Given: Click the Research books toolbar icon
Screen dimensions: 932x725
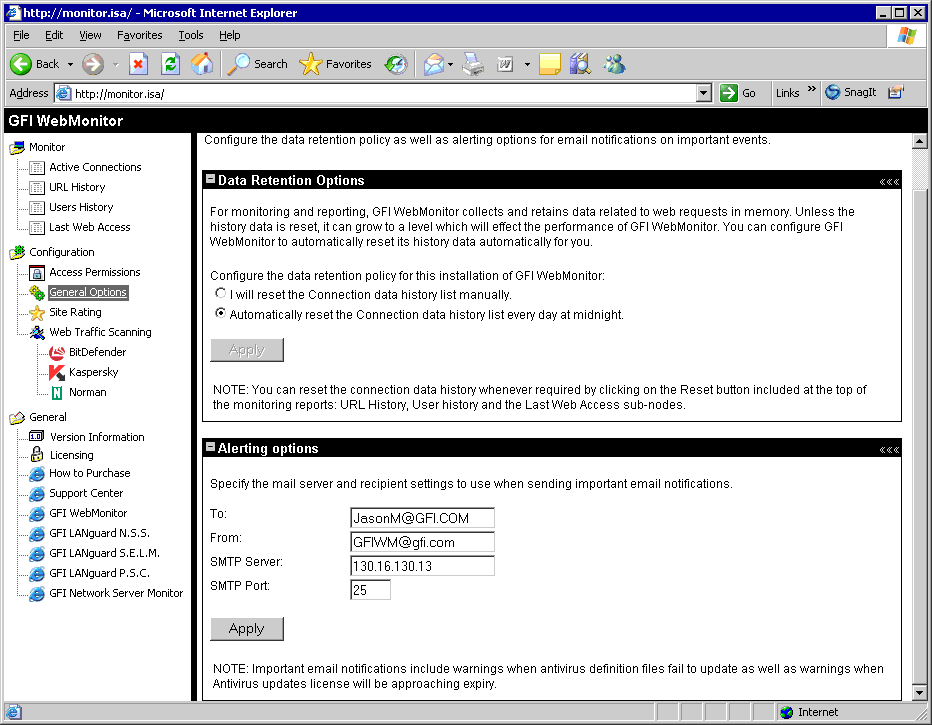Looking at the screenshot, I should coord(580,64).
